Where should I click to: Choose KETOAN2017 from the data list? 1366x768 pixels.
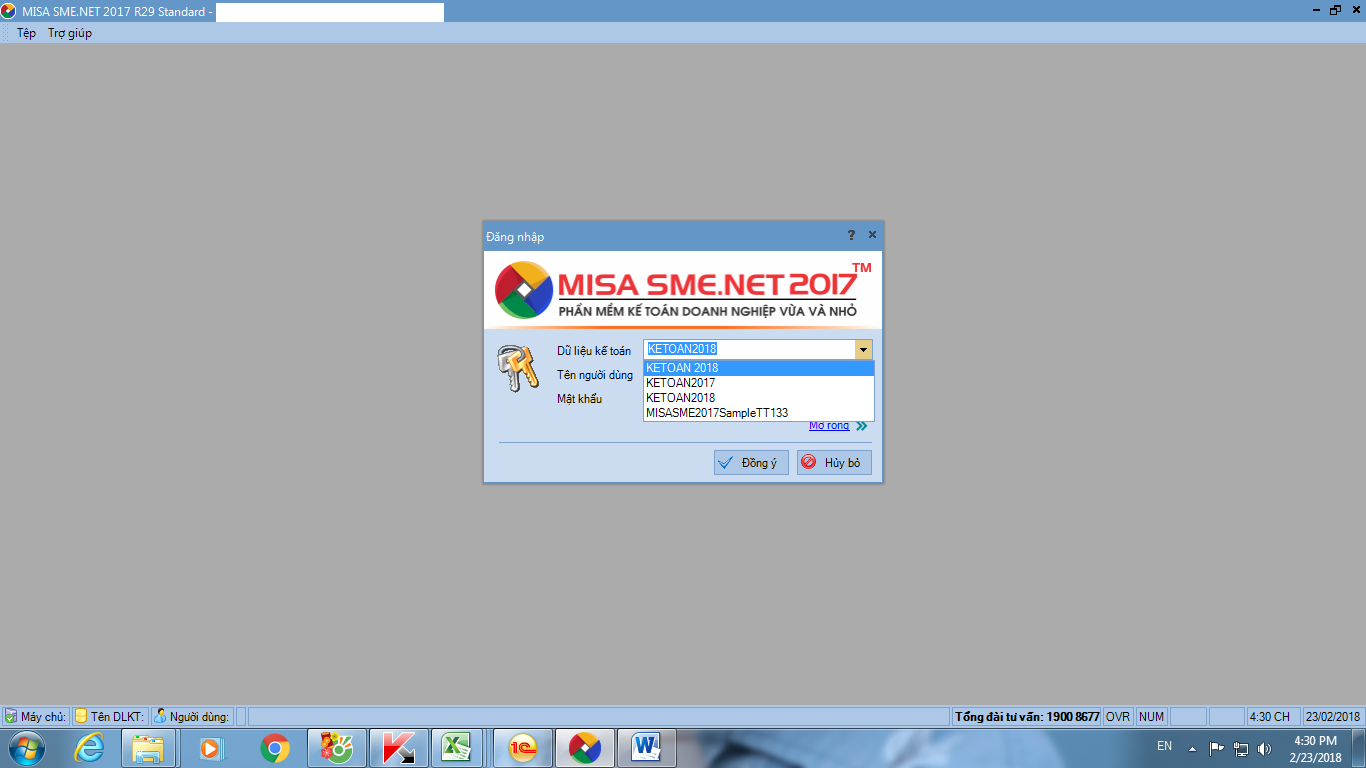[759, 383]
